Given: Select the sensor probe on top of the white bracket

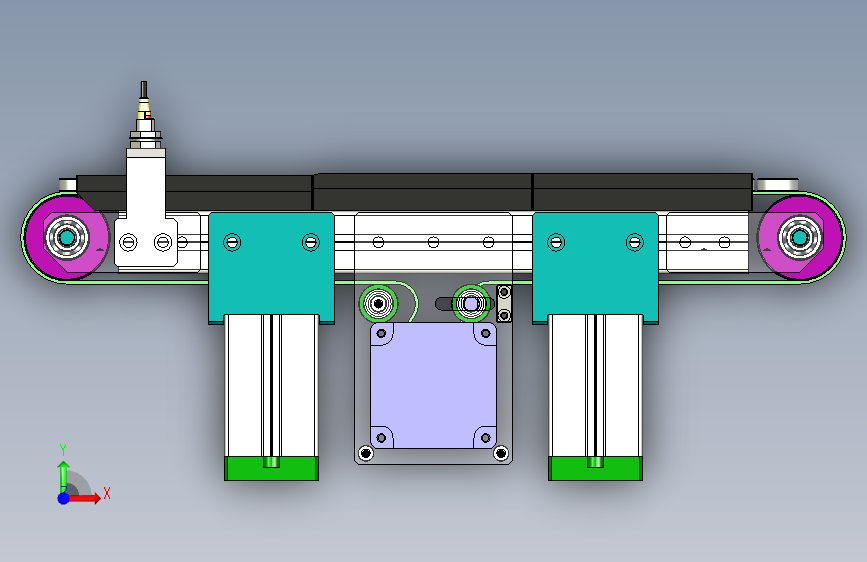Looking at the screenshot, I should [145, 116].
